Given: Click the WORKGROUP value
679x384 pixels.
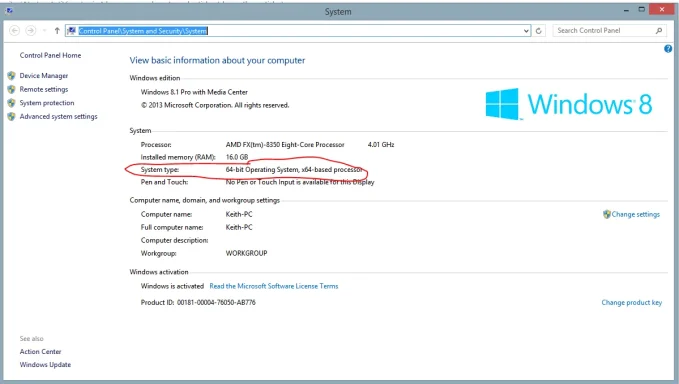Looking at the screenshot, I should 246,253.
